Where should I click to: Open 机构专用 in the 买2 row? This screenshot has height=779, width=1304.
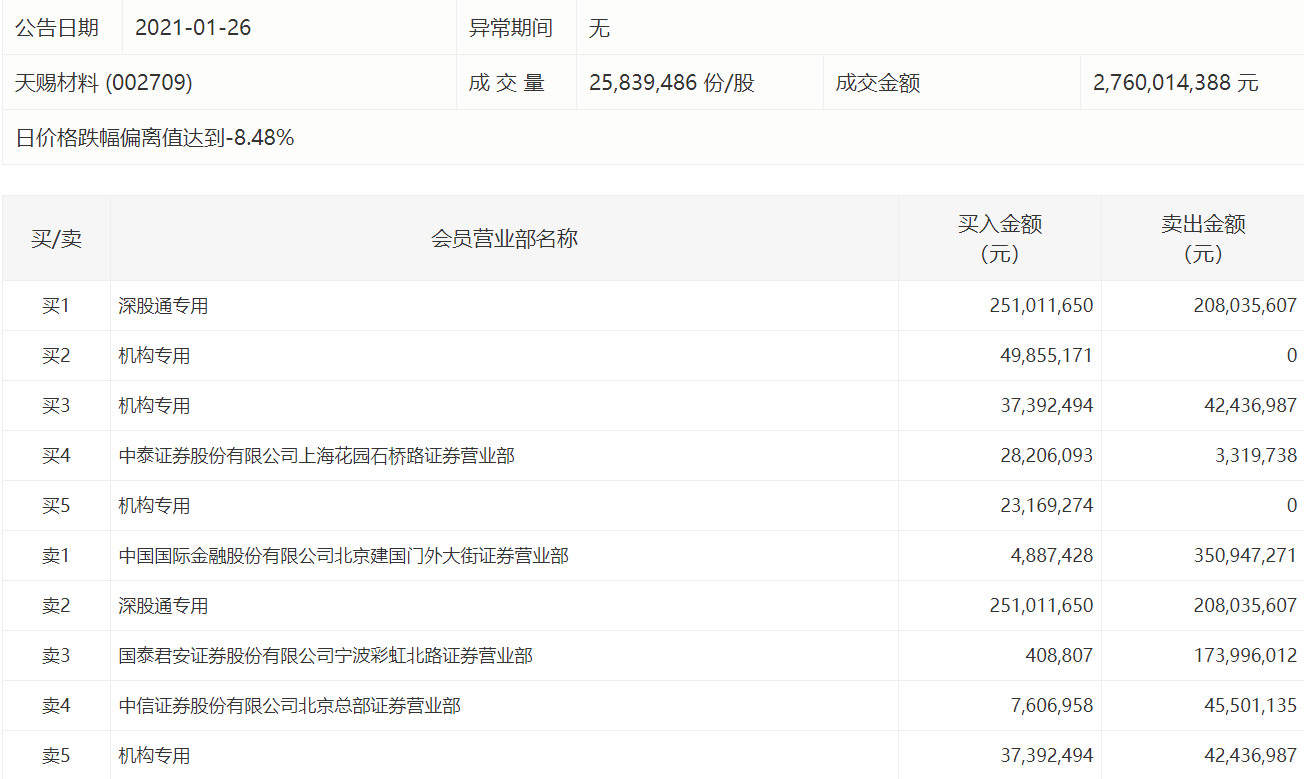154,356
